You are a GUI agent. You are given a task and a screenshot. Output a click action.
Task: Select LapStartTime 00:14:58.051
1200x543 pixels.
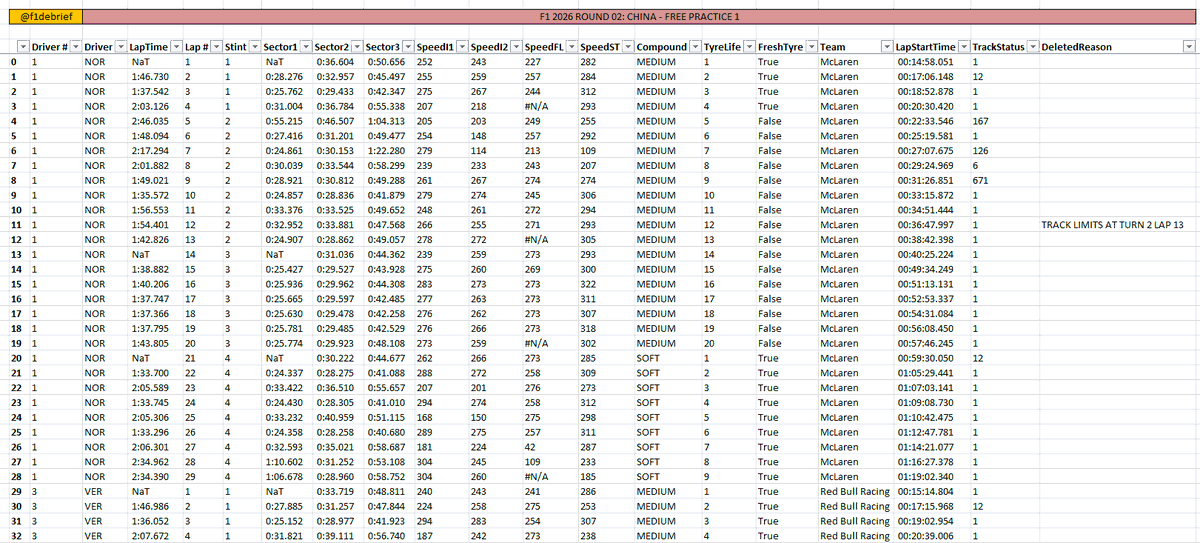(925, 62)
